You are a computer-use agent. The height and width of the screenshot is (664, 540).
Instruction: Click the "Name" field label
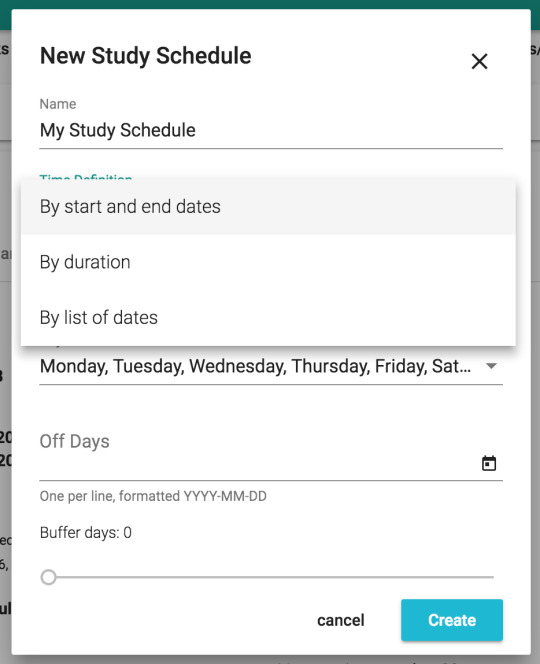point(58,104)
